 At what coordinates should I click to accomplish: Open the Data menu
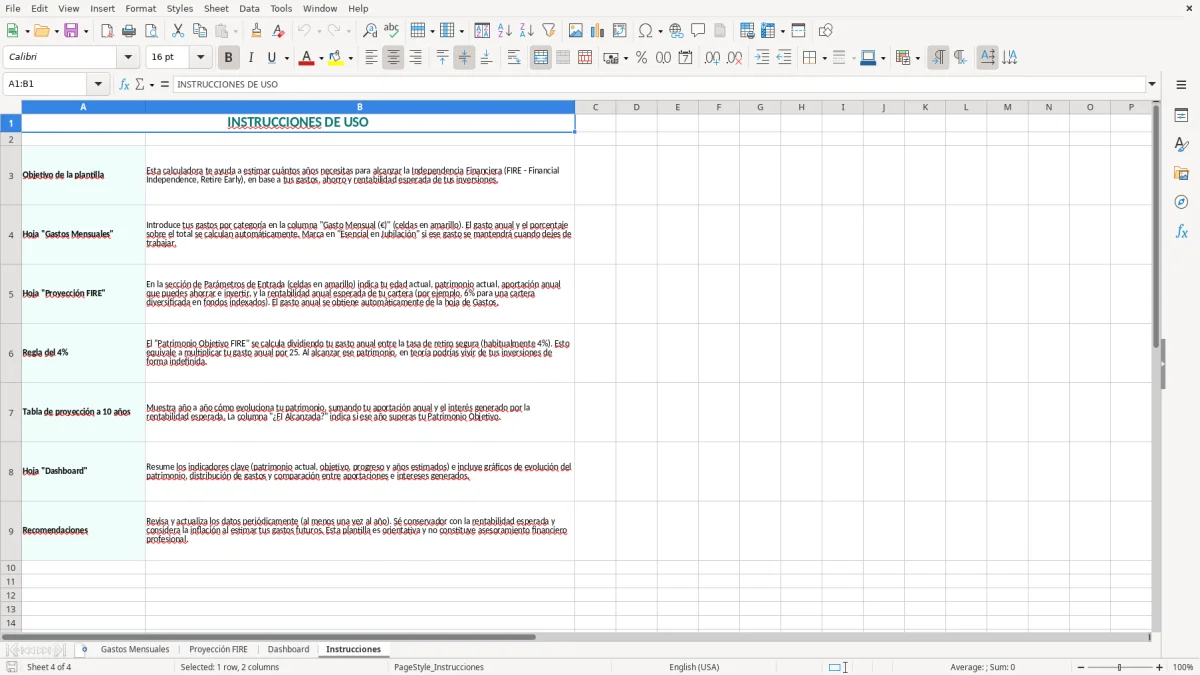point(249,8)
